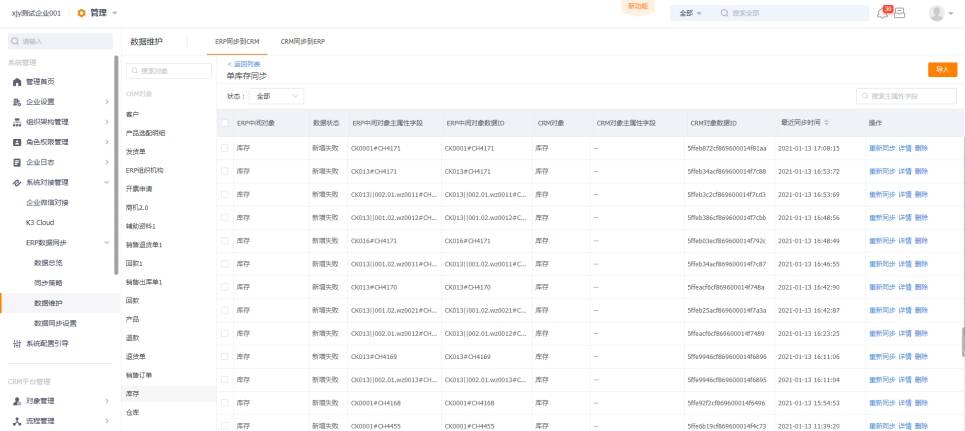
Task: Expand the 组织架构管理 menu chevron
Action: click(106, 122)
